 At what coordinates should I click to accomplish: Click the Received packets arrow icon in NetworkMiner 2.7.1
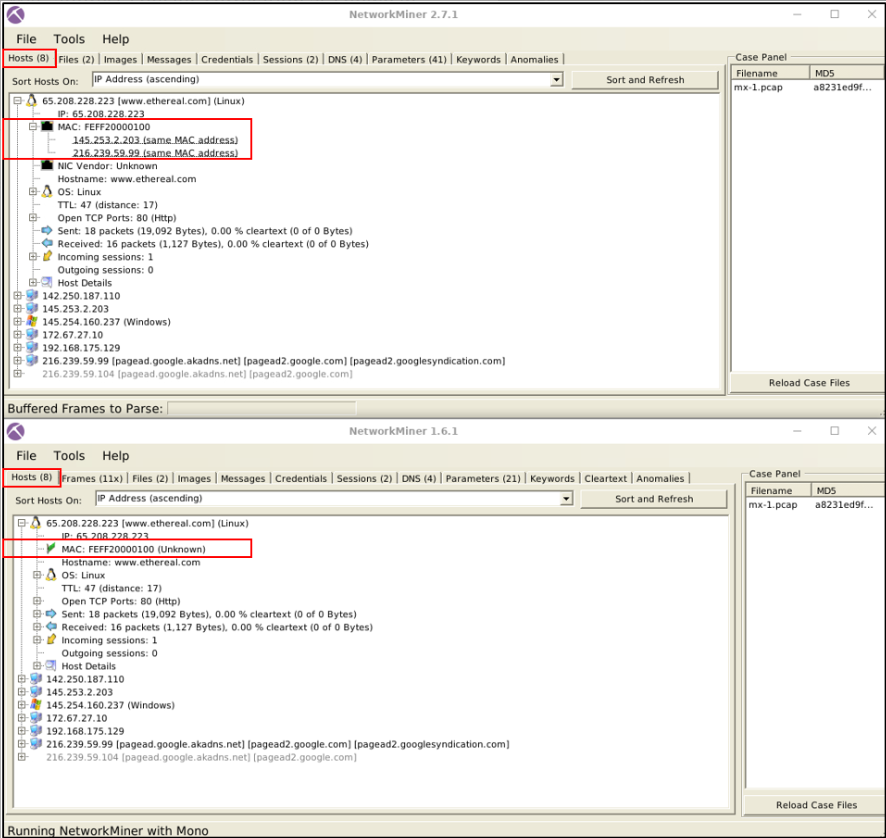pyautogui.click(x=47, y=244)
